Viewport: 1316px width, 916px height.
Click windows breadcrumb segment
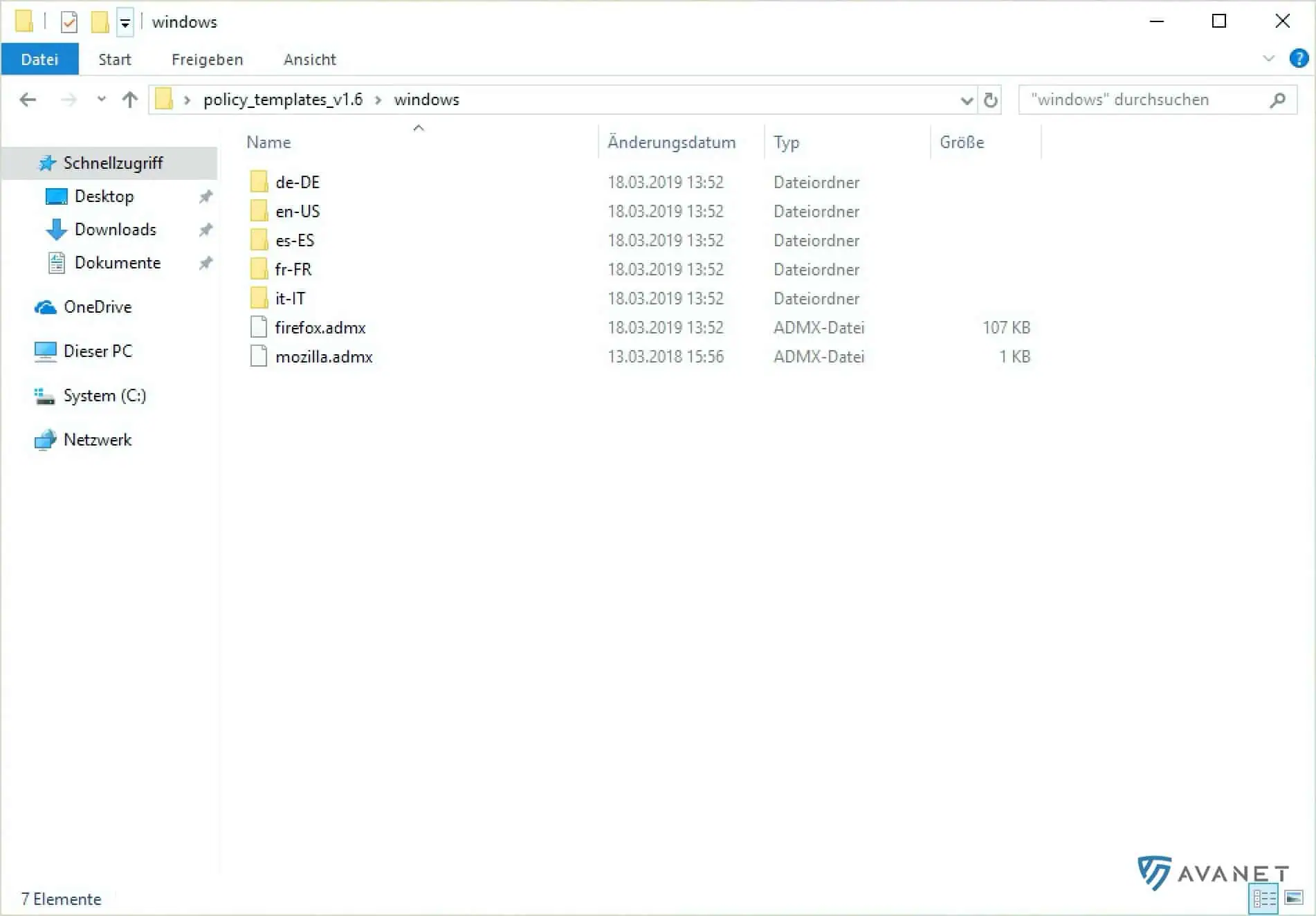click(x=426, y=100)
